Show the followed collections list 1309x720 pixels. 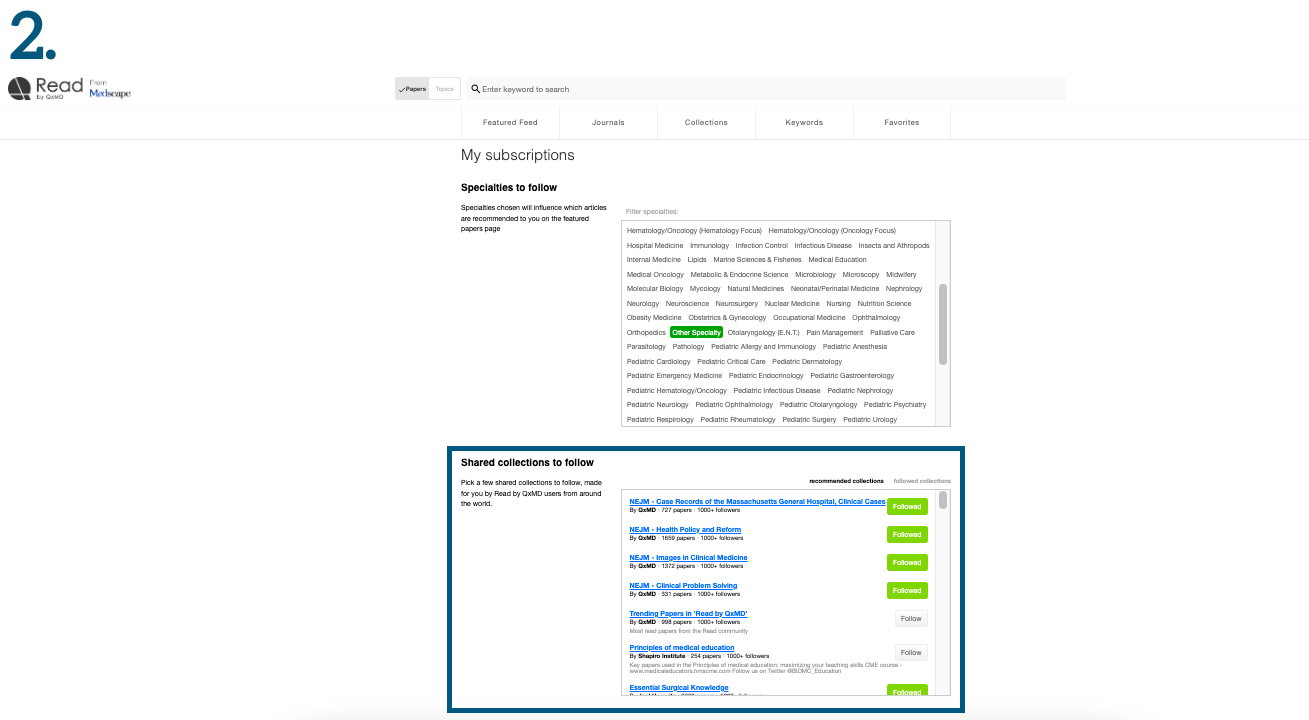point(922,481)
